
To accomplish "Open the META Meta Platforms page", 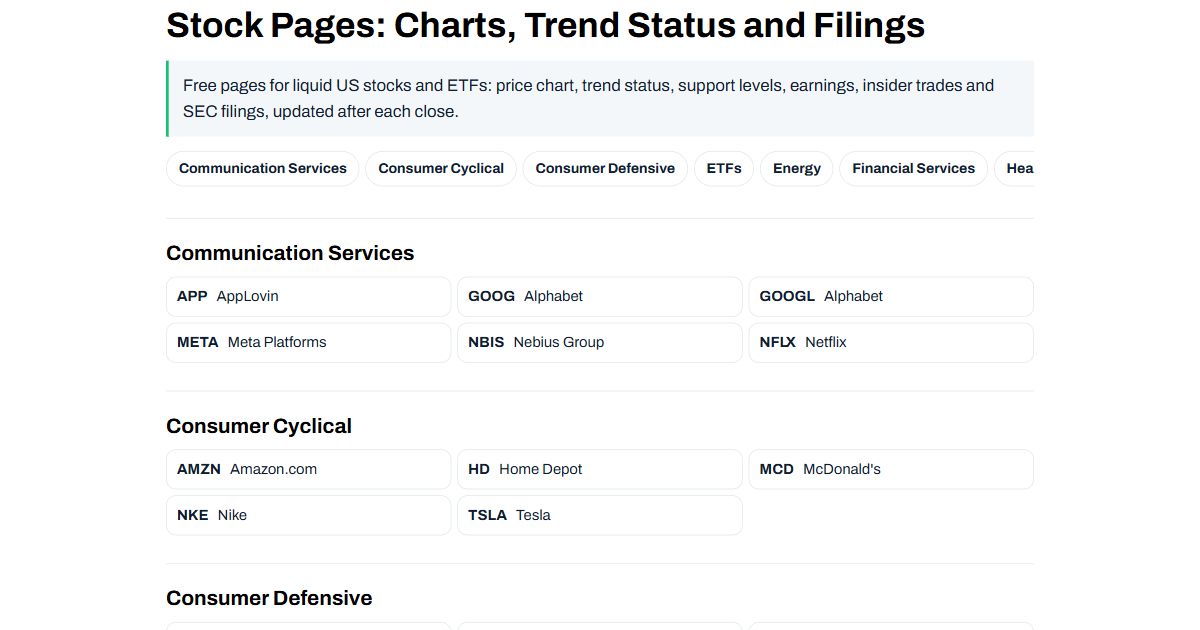I will [x=309, y=342].
